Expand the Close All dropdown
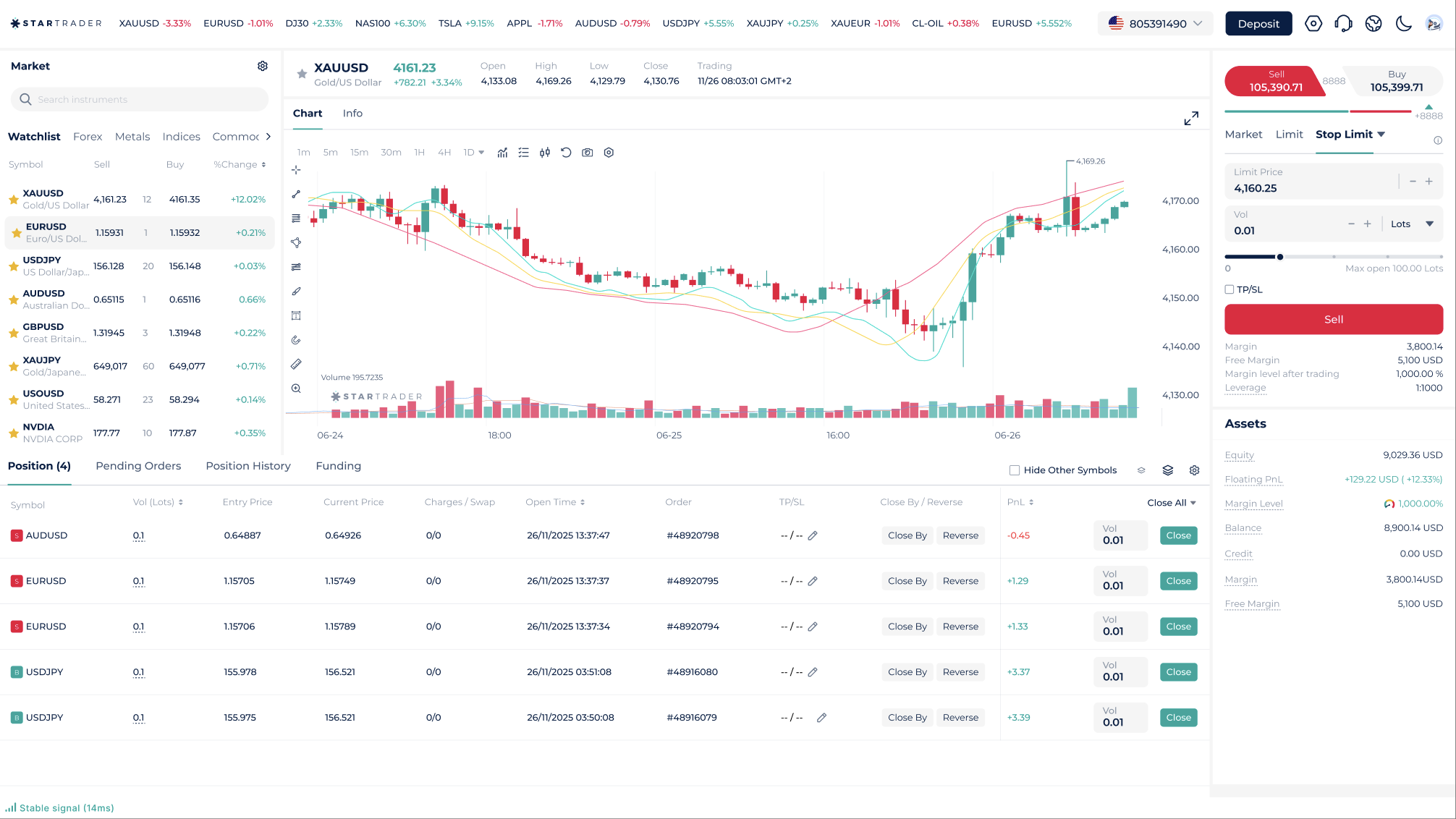This screenshot has height=819, width=1456. click(x=1172, y=502)
